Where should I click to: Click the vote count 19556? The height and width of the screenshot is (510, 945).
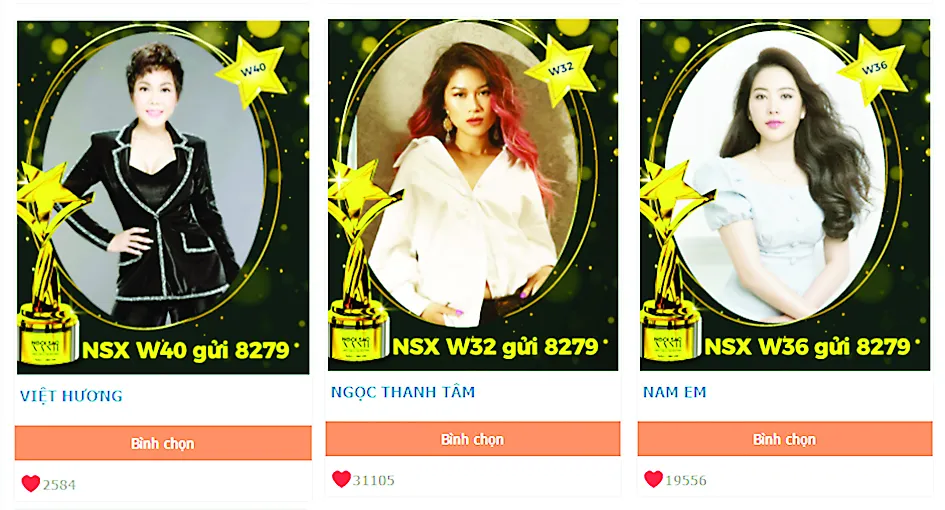tap(686, 480)
